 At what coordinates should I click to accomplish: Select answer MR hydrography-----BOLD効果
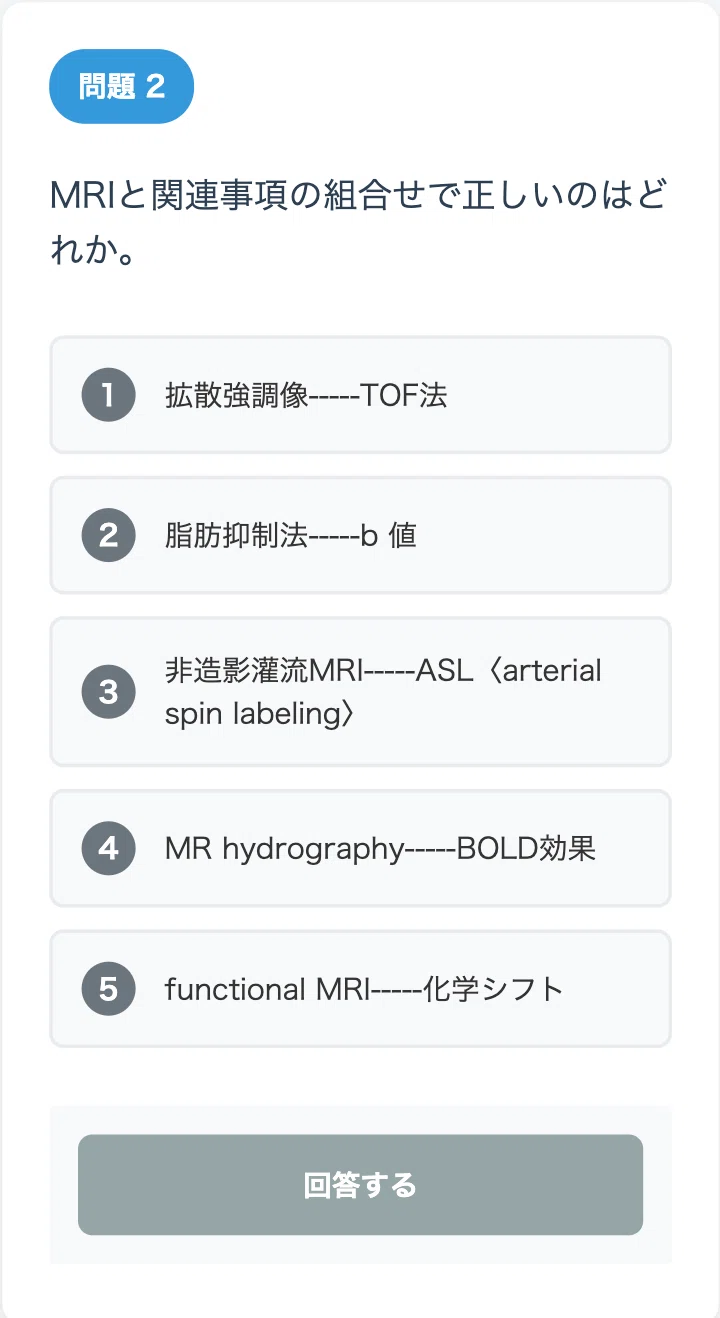[x=360, y=848]
